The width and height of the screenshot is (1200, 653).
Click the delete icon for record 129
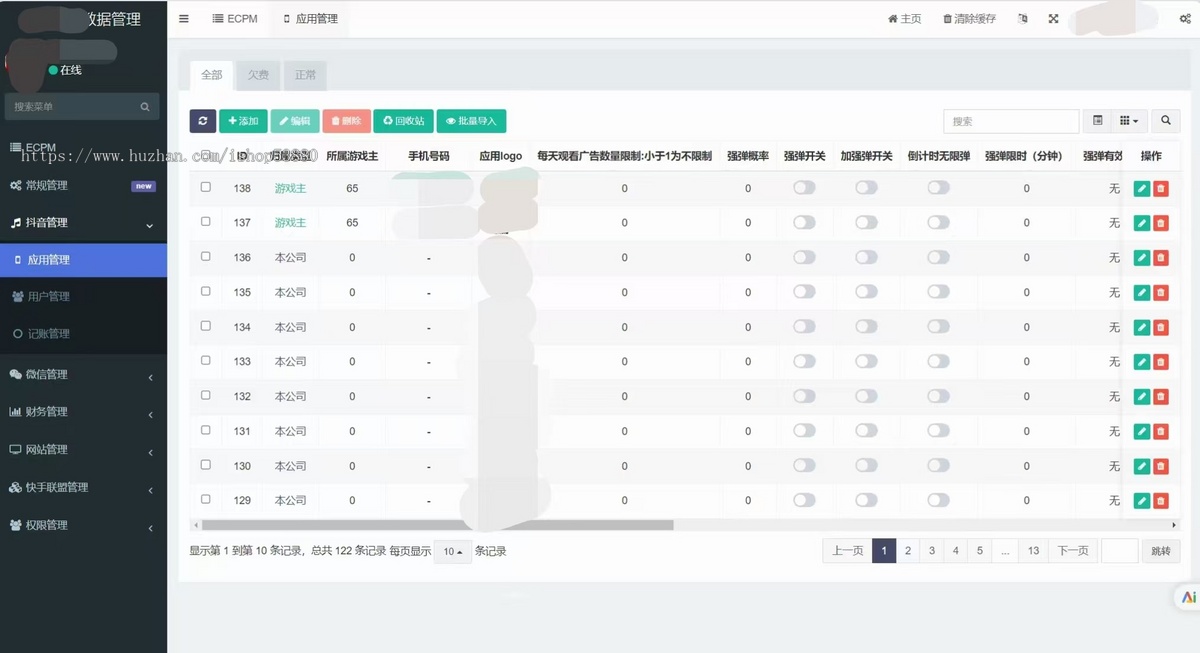1161,500
